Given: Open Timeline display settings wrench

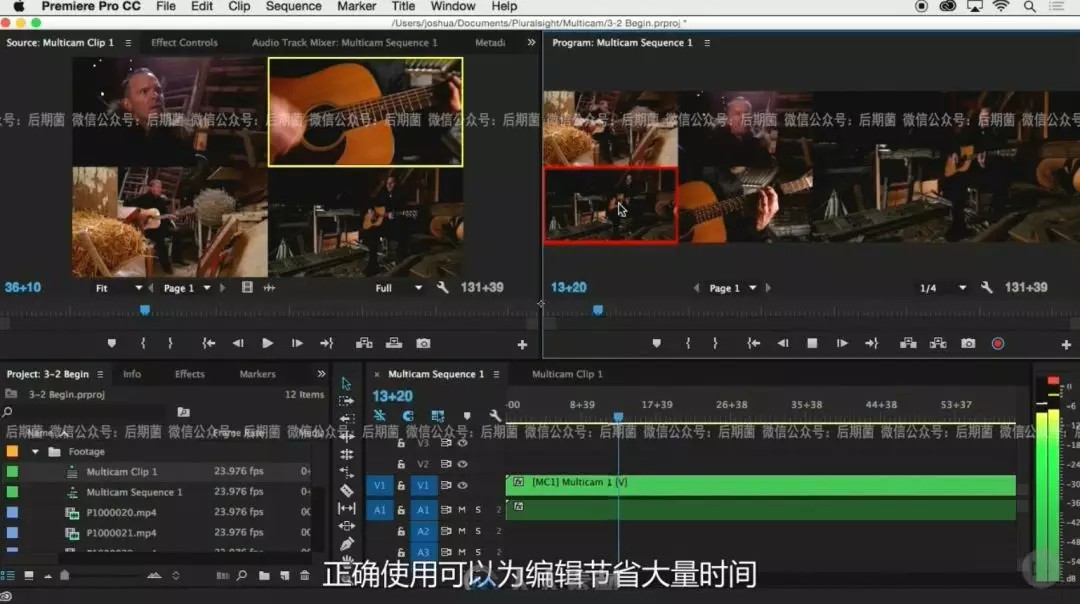Looking at the screenshot, I should pyautogui.click(x=495, y=415).
